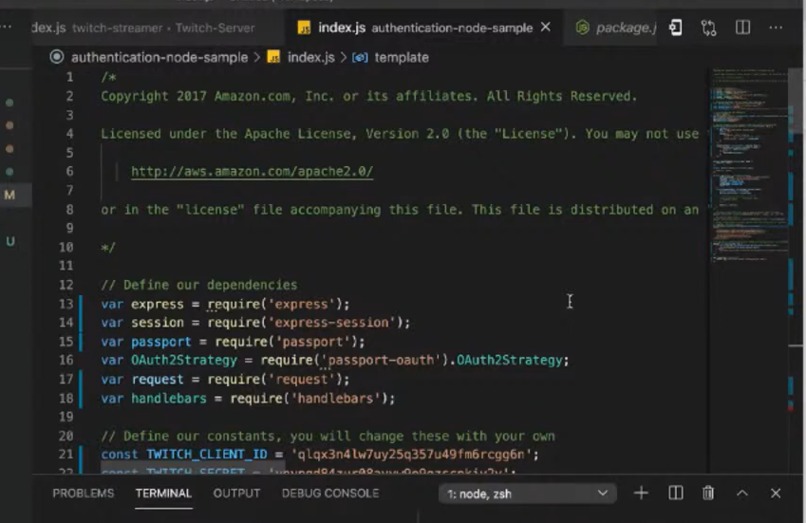This screenshot has width=806, height=523.
Task: Click 'OAuth2Strategy' variable on line 16
Action: click(184, 360)
